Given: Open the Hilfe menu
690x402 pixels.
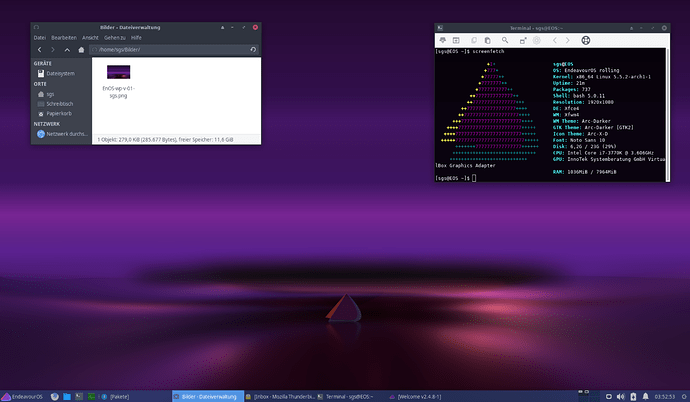Looking at the screenshot, I should [x=136, y=37].
